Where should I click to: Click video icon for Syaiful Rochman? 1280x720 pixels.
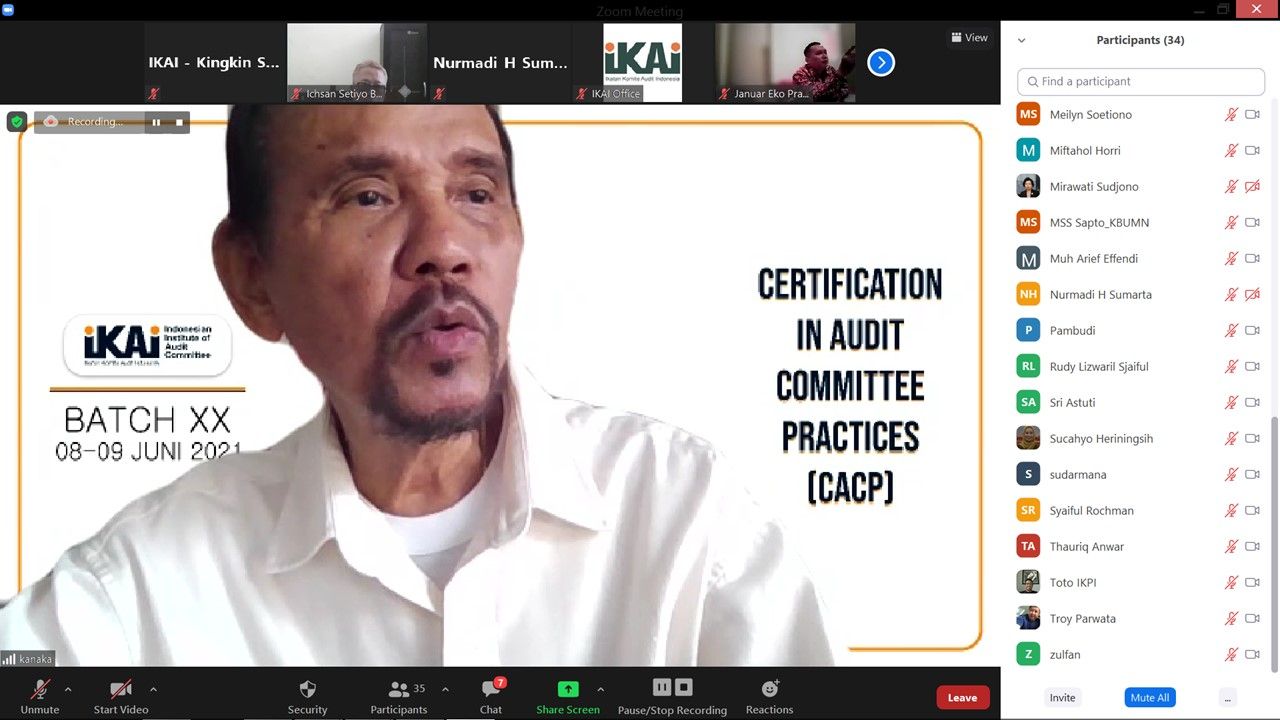click(x=1252, y=511)
